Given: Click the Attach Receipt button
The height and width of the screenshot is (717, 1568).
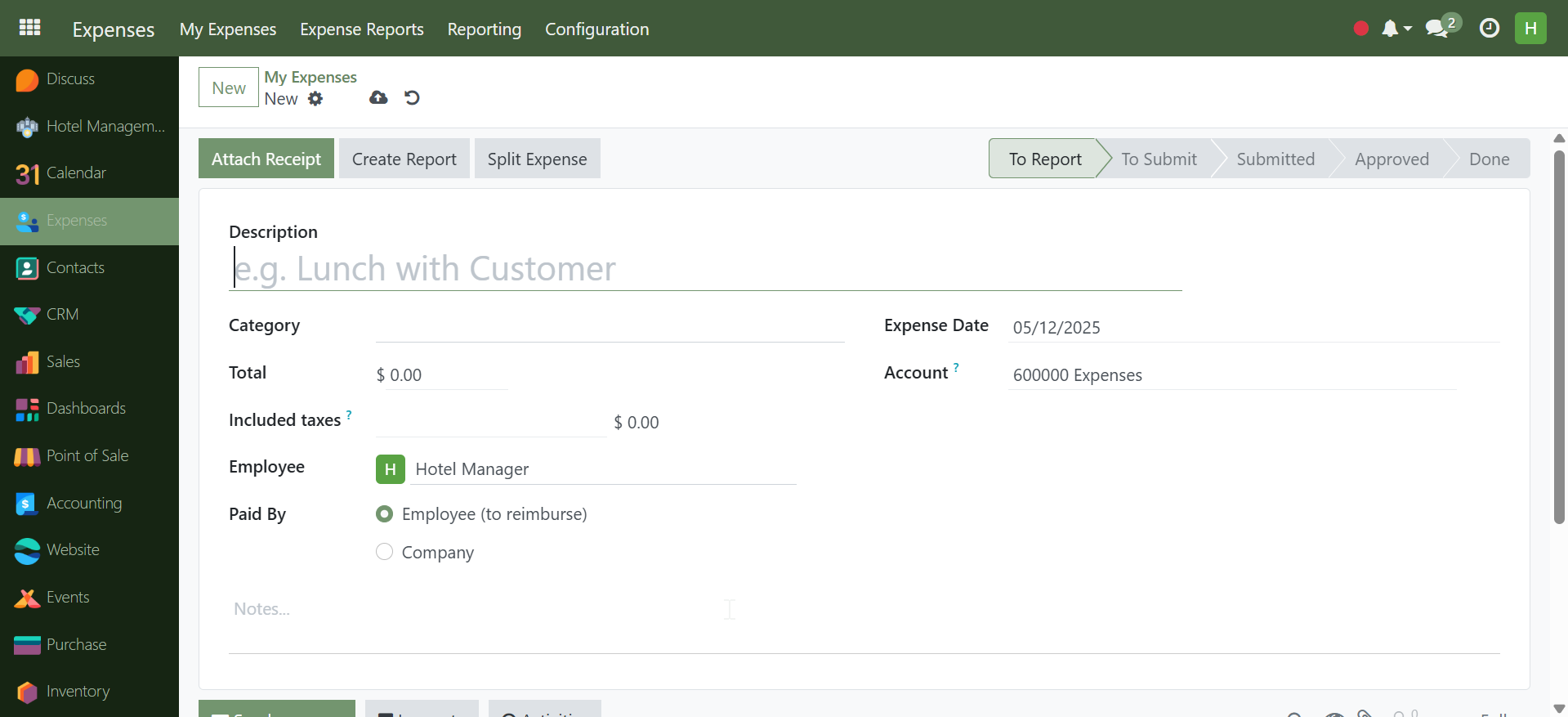Looking at the screenshot, I should pos(266,159).
